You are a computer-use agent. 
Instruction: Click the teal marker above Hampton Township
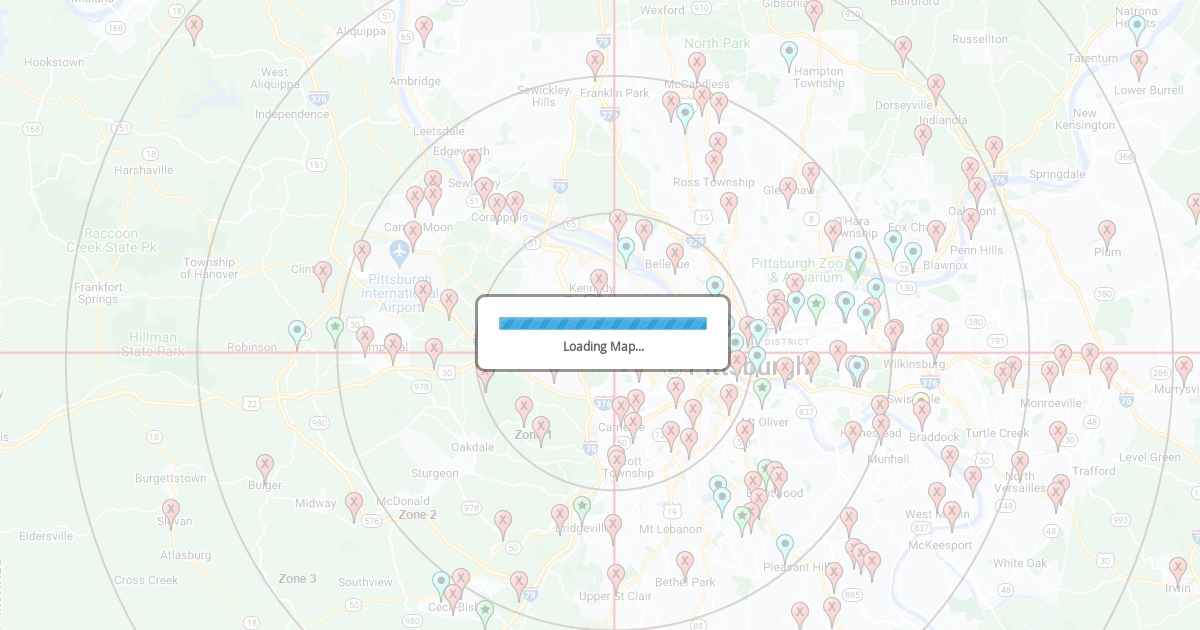tap(789, 53)
